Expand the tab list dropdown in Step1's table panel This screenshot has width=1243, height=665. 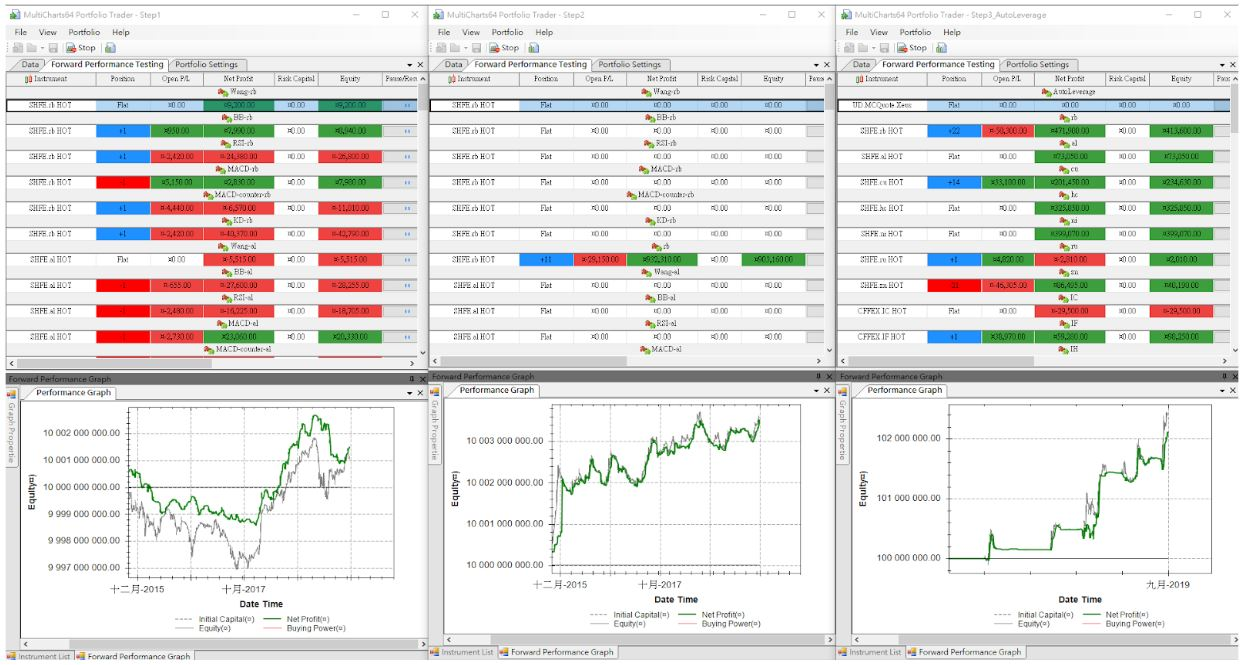408,65
